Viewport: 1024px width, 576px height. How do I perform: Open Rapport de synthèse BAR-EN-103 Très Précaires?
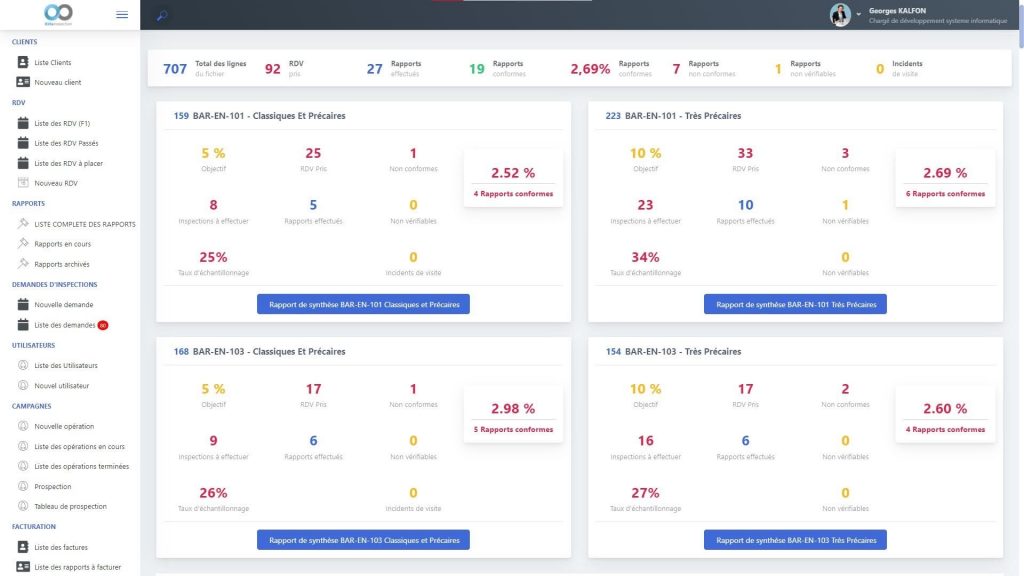(795, 540)
